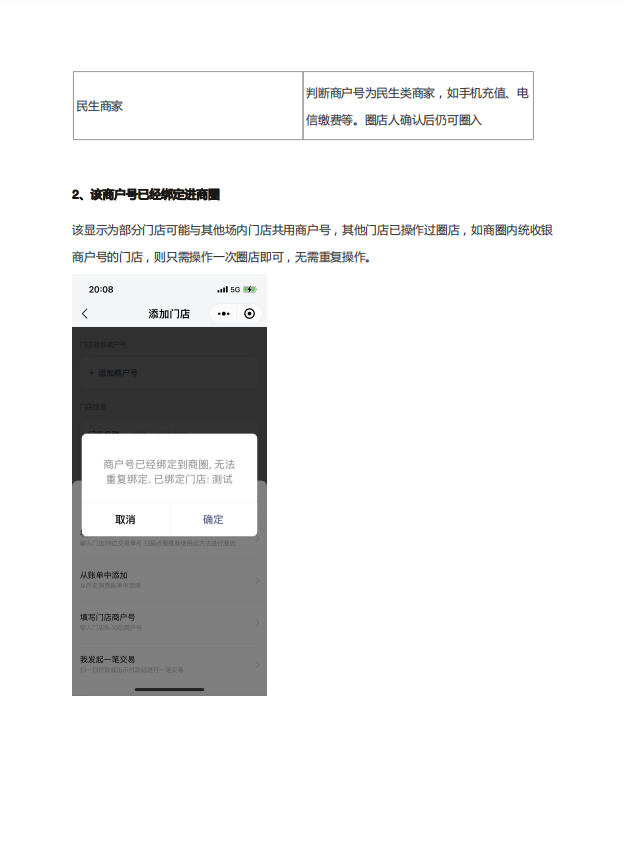This screenshot has height=844, width=624.
Task: Tap the circular close target icon
Action: click(x=249, y=313)
